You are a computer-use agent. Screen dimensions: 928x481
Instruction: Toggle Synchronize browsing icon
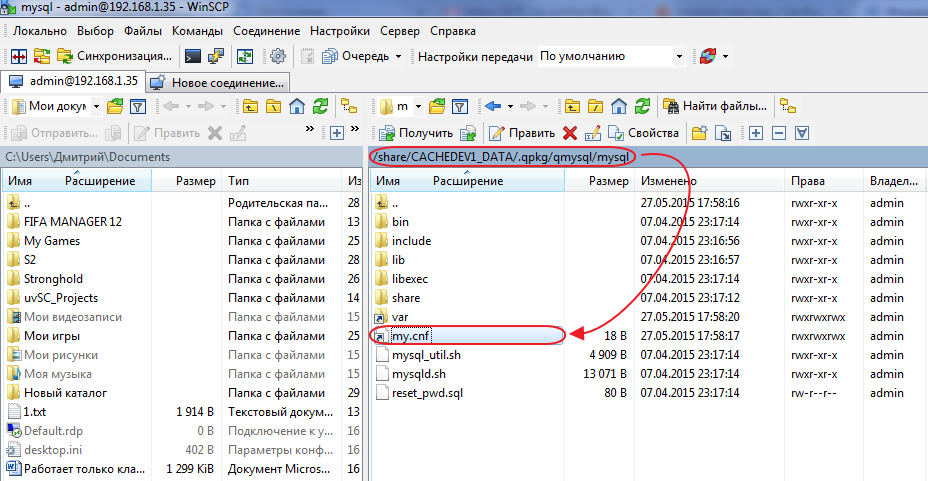point(245,56)
